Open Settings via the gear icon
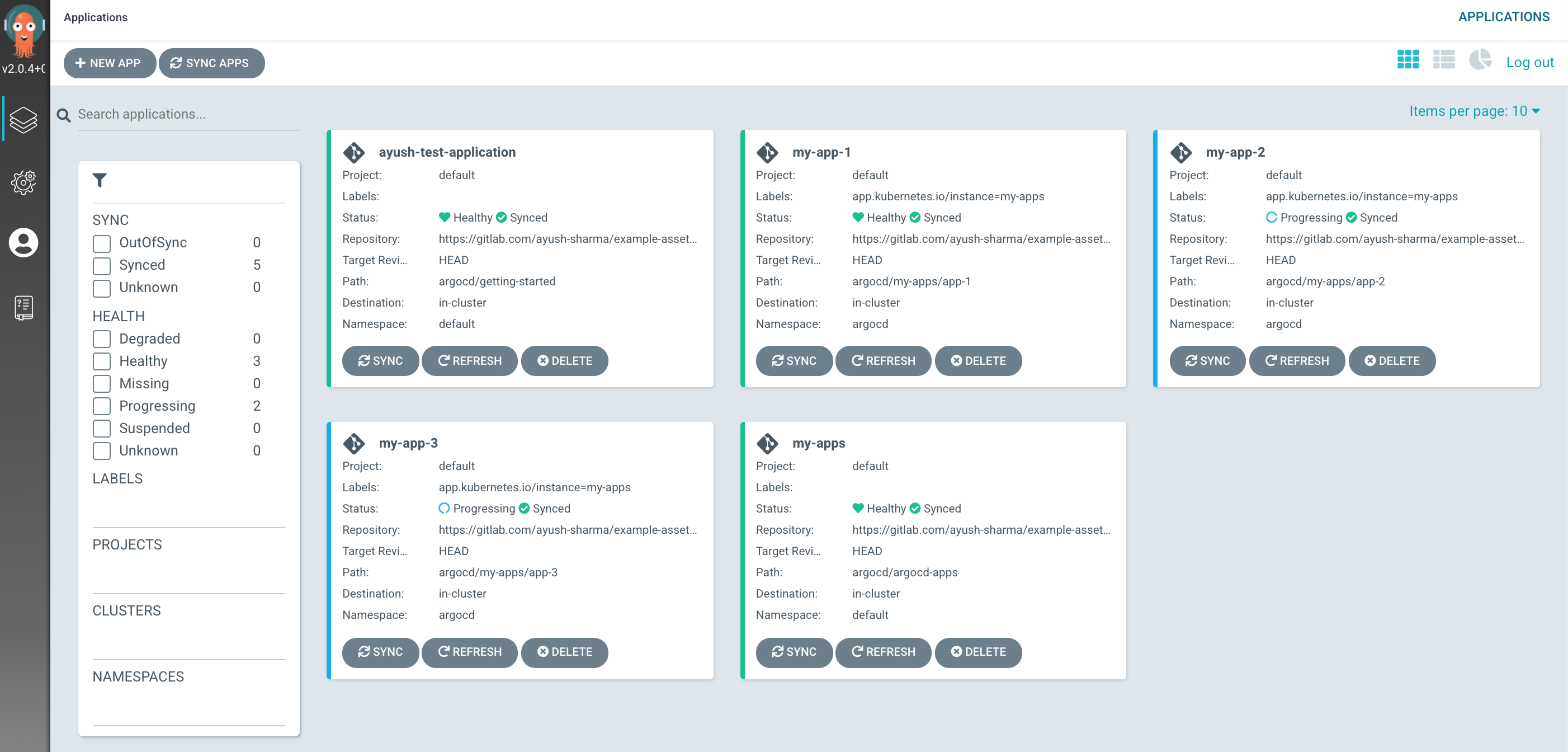 pyautogui.click(x=23, y=182)
